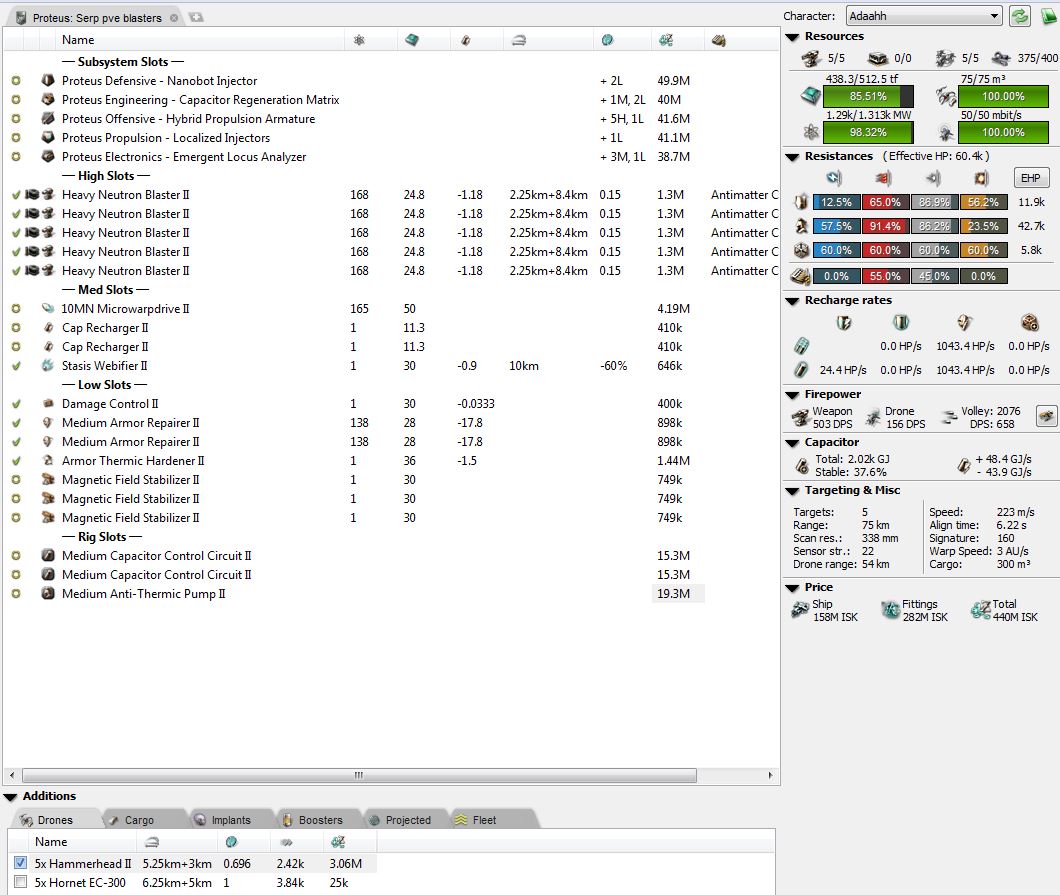Toggle state of first Medium Armor Repairer II

click(x=16, y=422)
